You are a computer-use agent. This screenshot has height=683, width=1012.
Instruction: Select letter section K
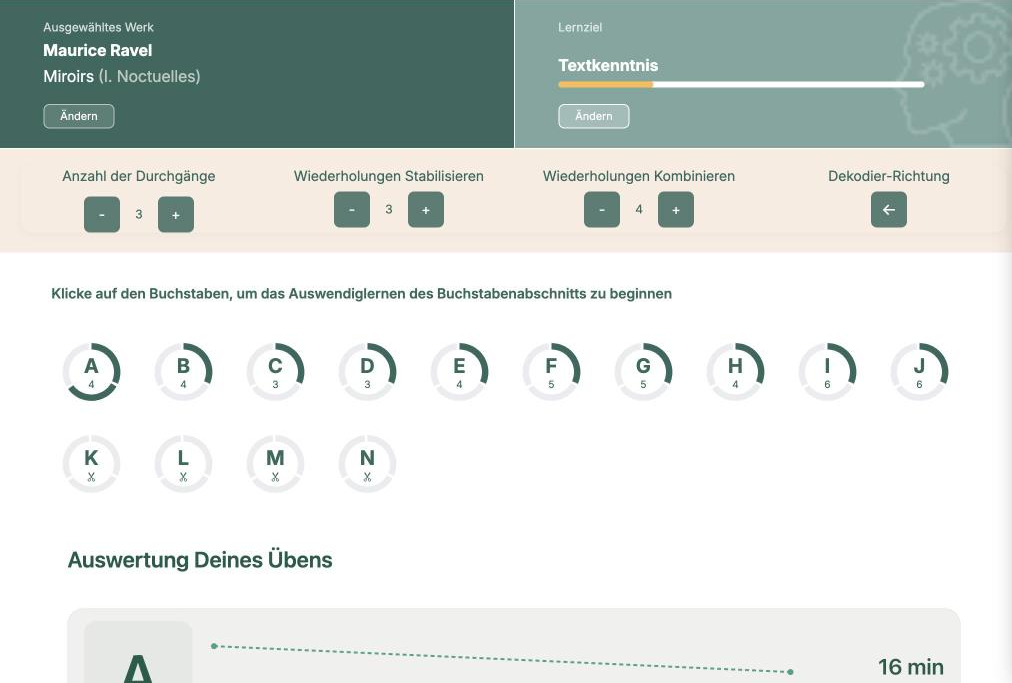92,464
